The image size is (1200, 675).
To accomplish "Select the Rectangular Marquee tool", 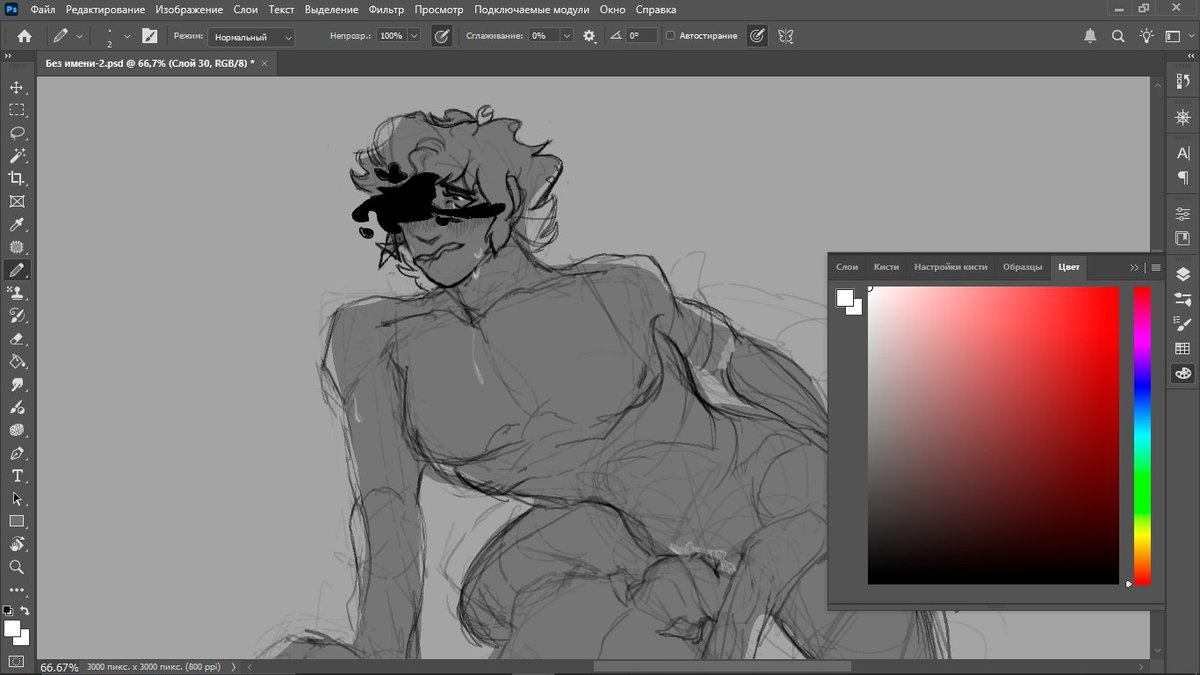I will coord(17,110).
